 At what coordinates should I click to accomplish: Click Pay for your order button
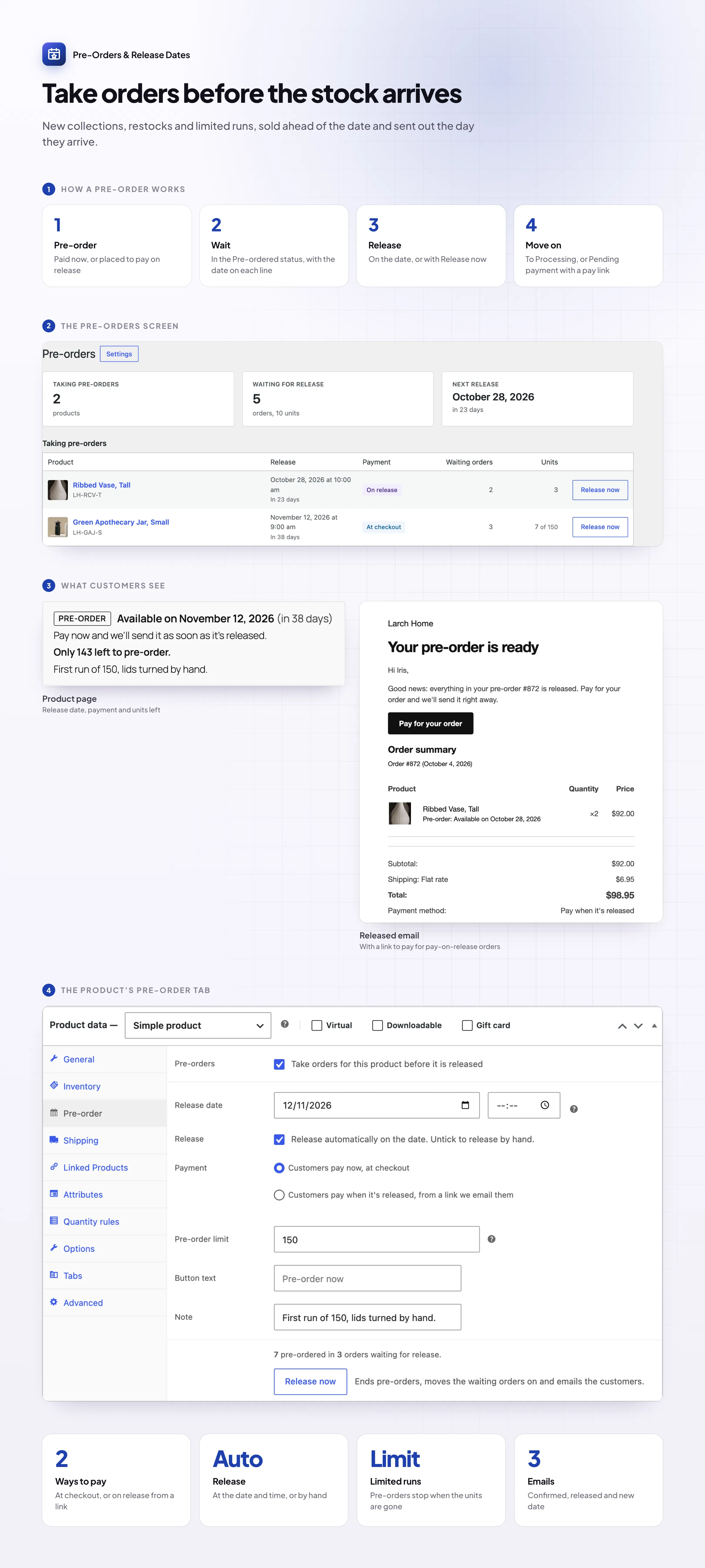click(430, 723)
